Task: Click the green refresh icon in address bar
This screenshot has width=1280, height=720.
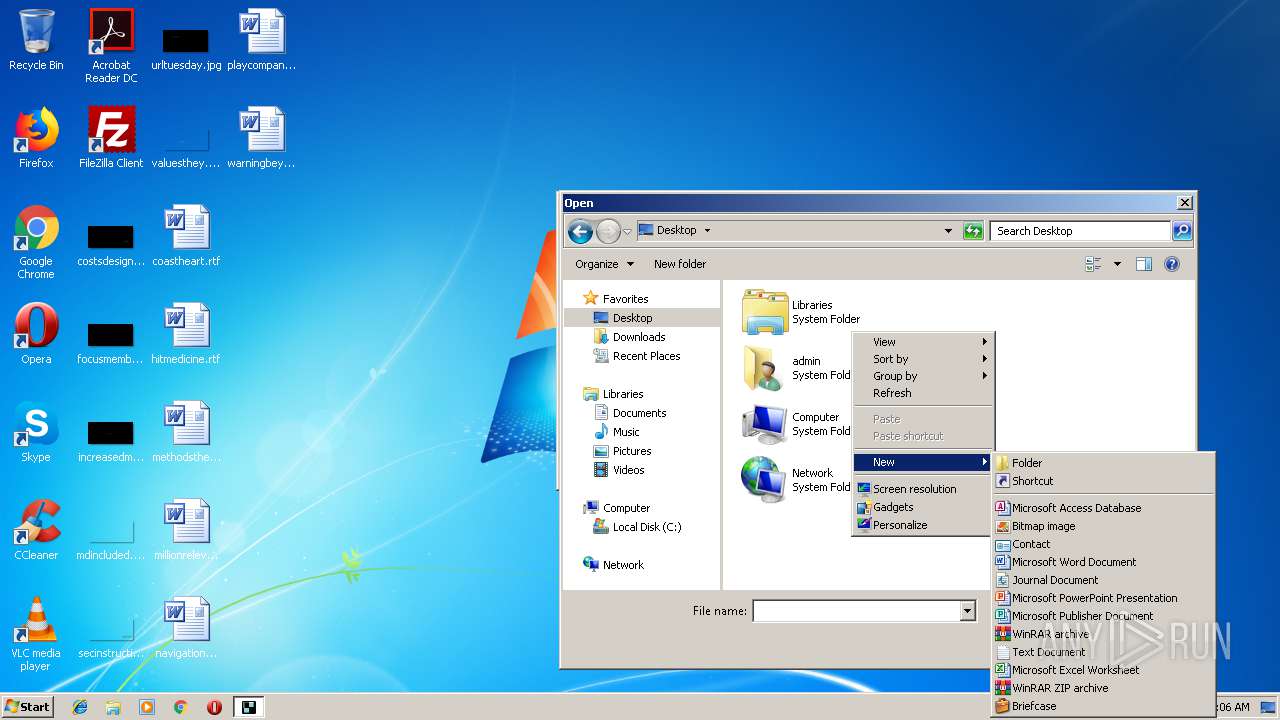Action: [973, 231]
